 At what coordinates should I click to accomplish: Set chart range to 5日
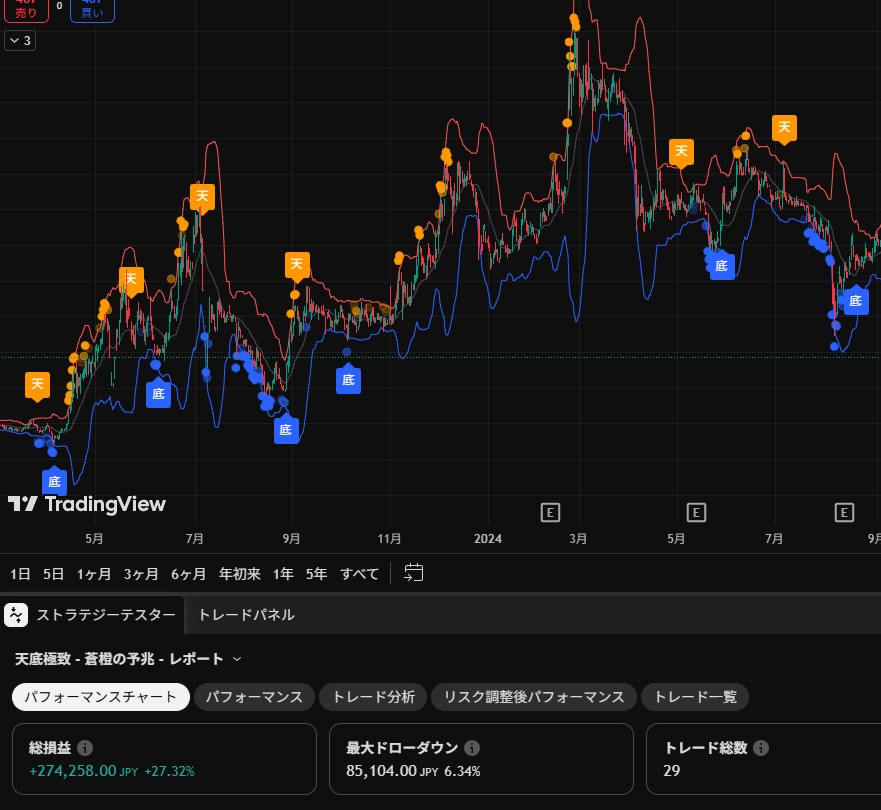(x=53, y=574)
